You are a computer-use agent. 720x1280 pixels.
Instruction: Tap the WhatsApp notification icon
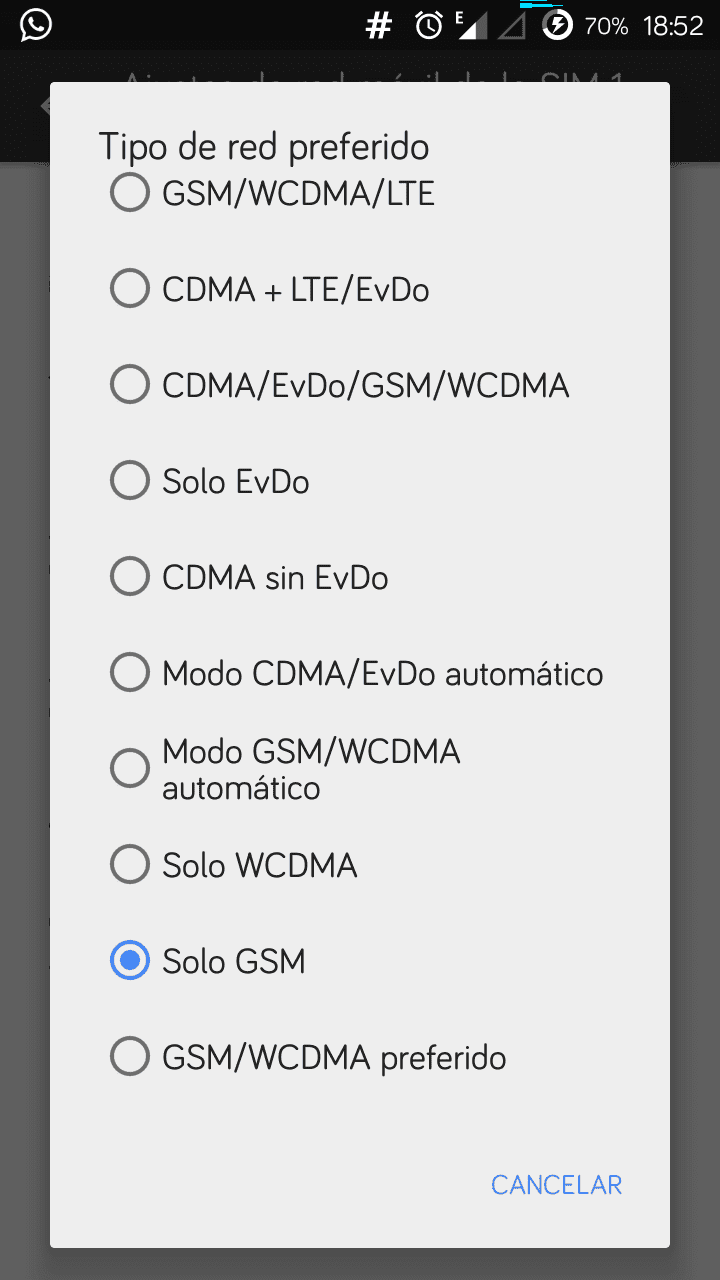[36, 25]
